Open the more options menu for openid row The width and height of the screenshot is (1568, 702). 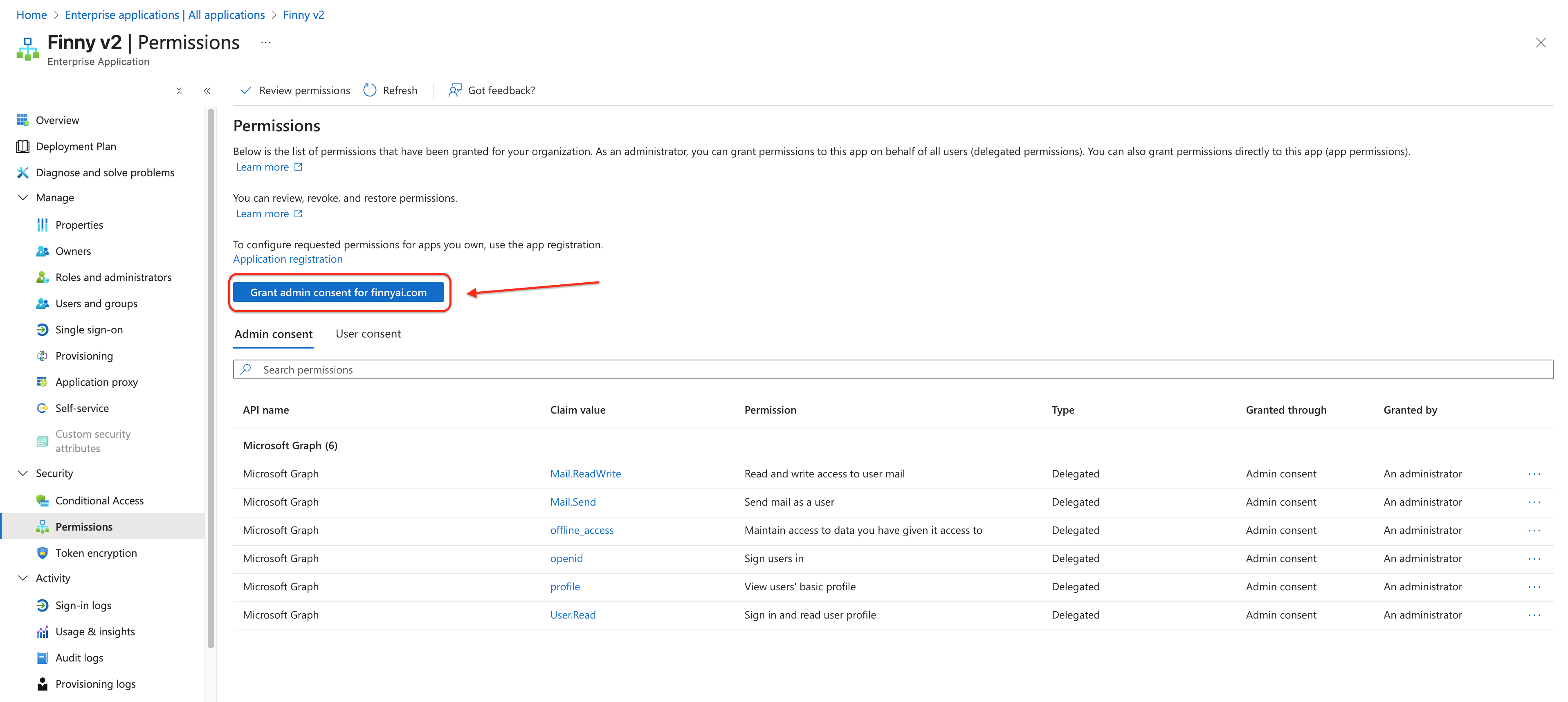pos(1534,558)
